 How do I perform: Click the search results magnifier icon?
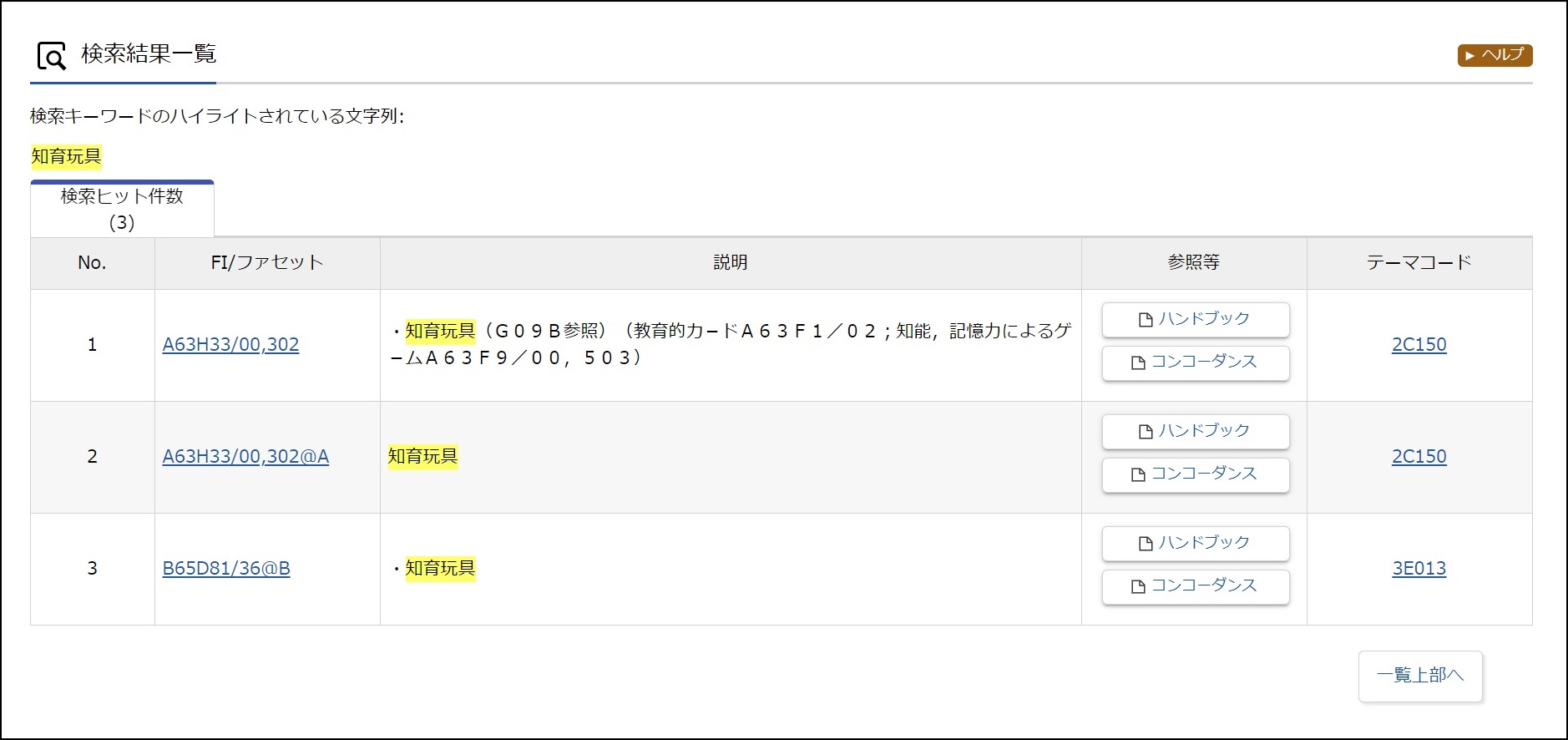click(52, 56)
